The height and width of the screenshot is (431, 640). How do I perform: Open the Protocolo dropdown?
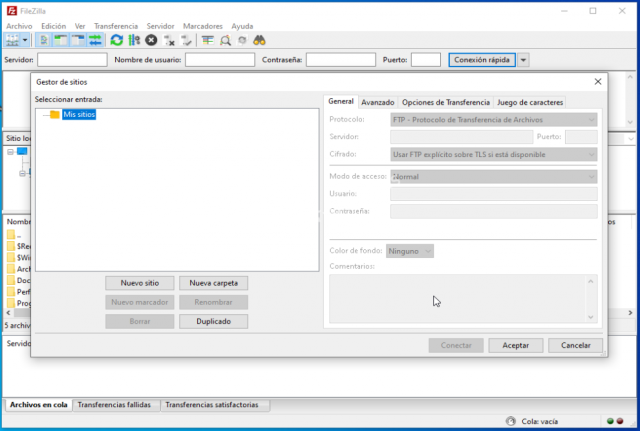pyautogui.click(x=494, y=120)
